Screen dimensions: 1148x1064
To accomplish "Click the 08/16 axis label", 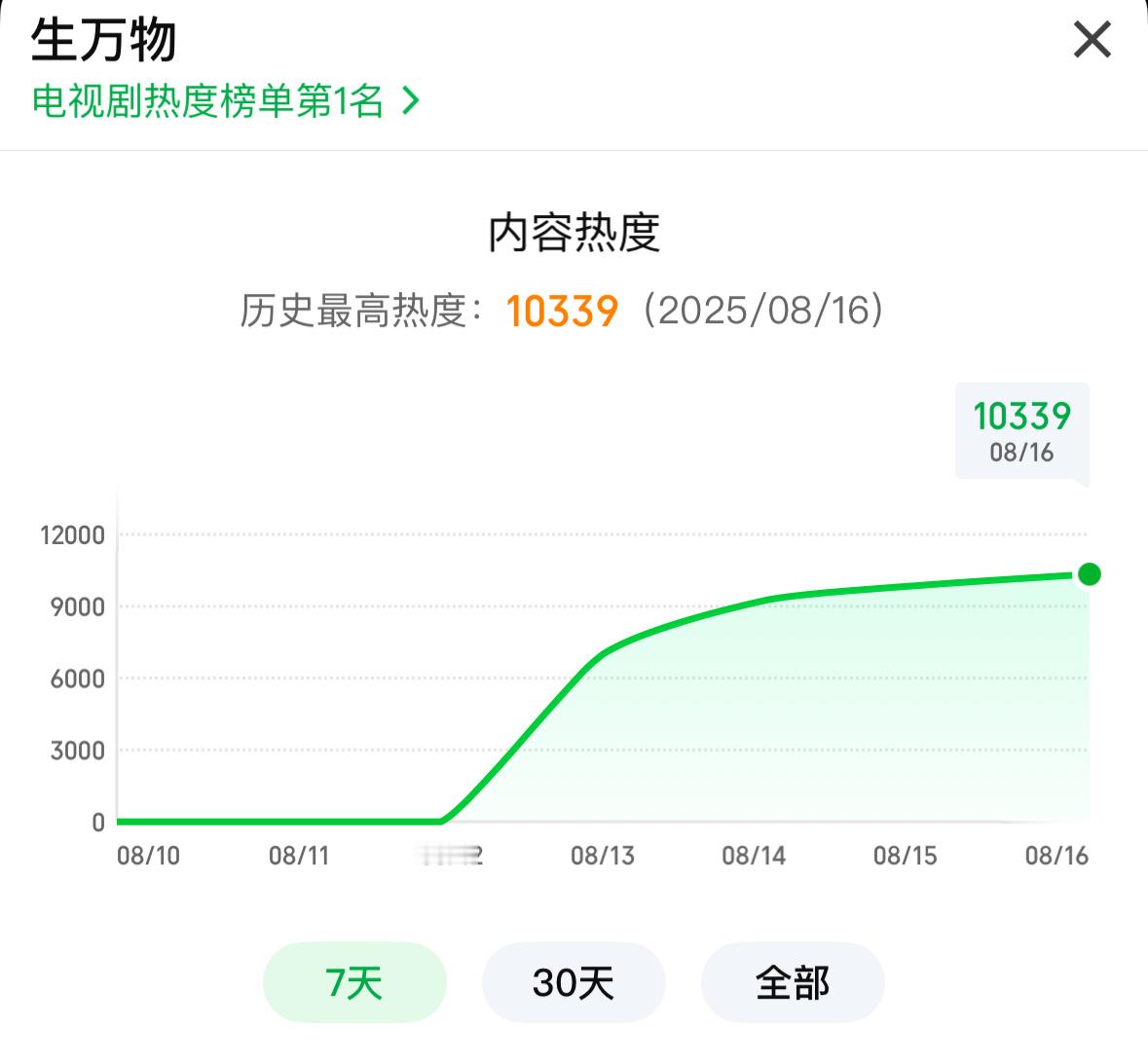I will coord(1057,856).
